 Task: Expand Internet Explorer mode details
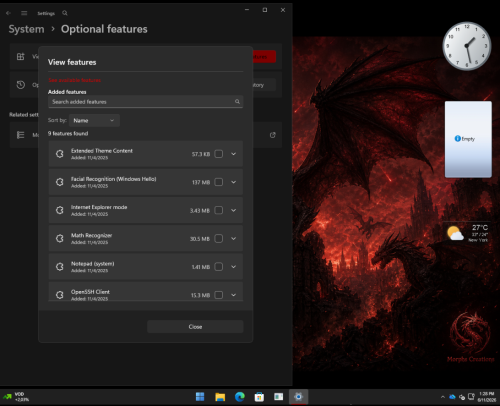coord(234,210)
